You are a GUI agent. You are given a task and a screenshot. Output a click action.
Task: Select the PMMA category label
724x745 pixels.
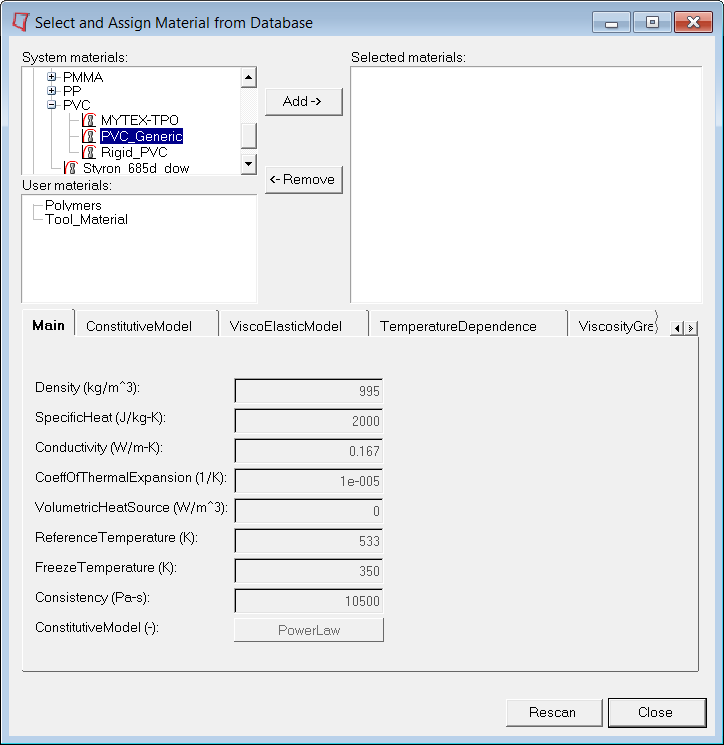[83, 77]
